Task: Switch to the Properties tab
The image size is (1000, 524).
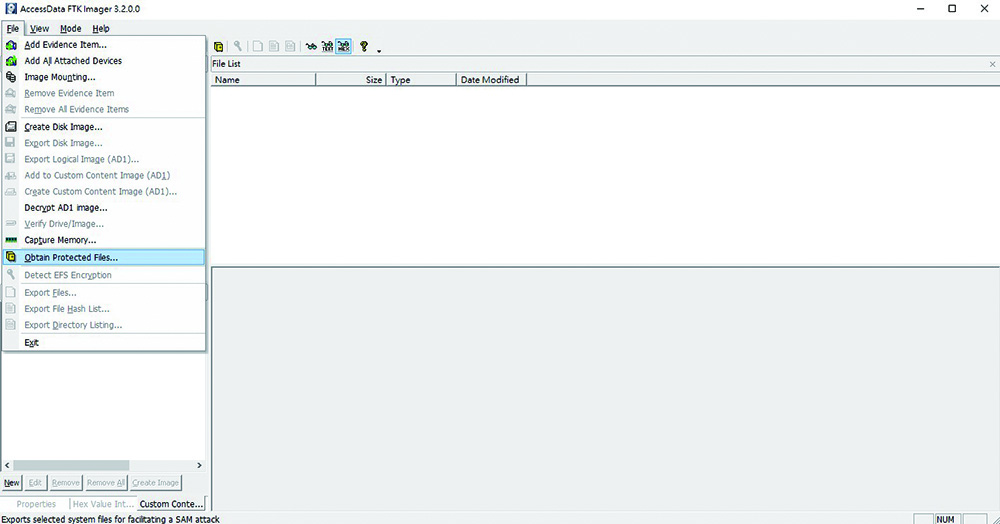Action: [36, 504]
